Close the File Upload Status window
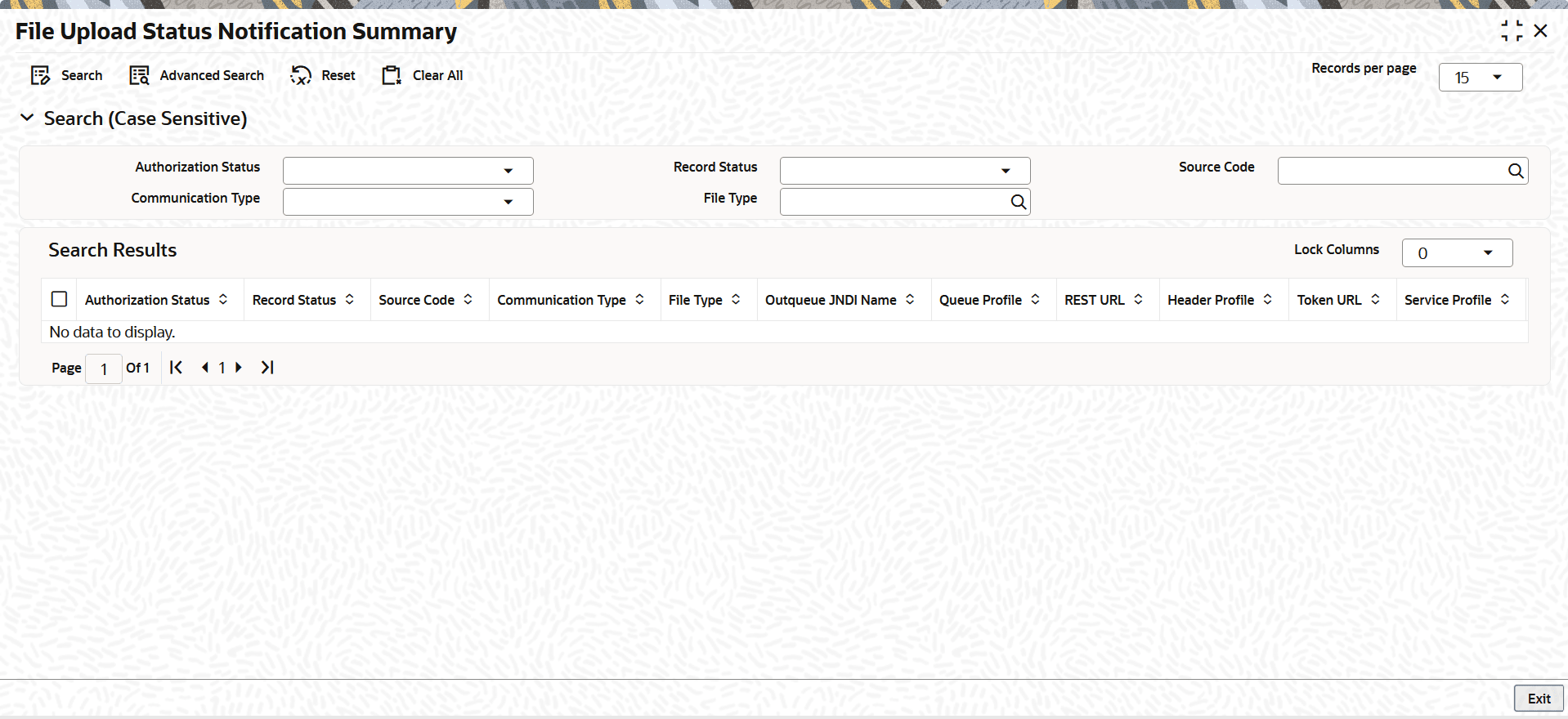The image size is (1568, 719). tap(1541, 31)
